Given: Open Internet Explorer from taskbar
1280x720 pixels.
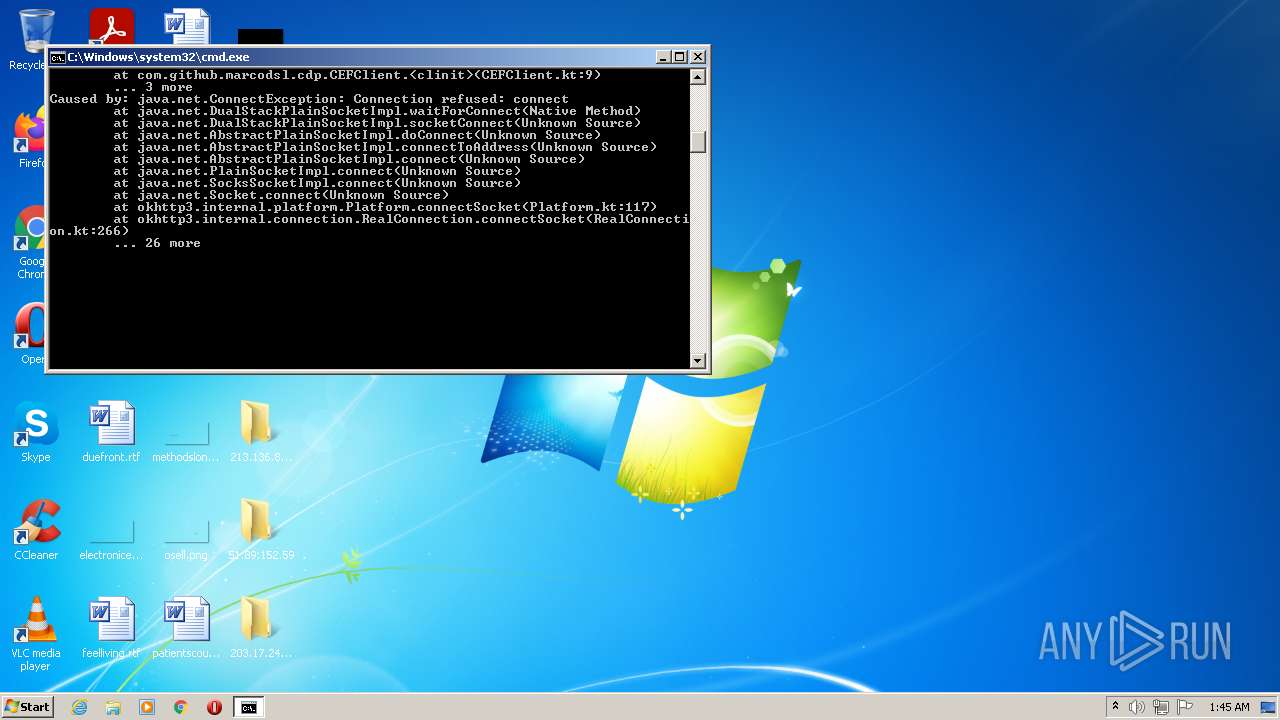Looking at the screenshot, I should [x=79, y=707].
